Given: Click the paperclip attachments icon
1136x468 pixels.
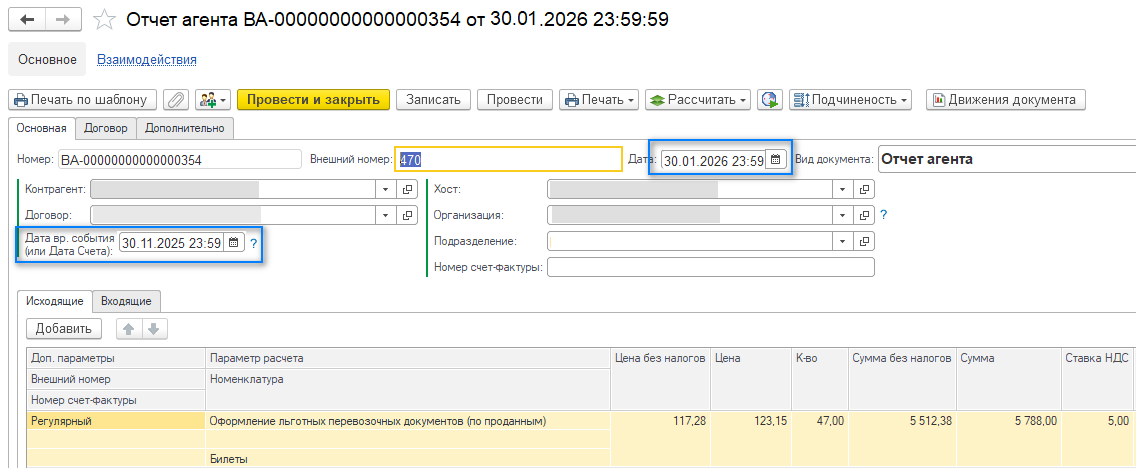Looking at the screenshot, I should 176,100.
